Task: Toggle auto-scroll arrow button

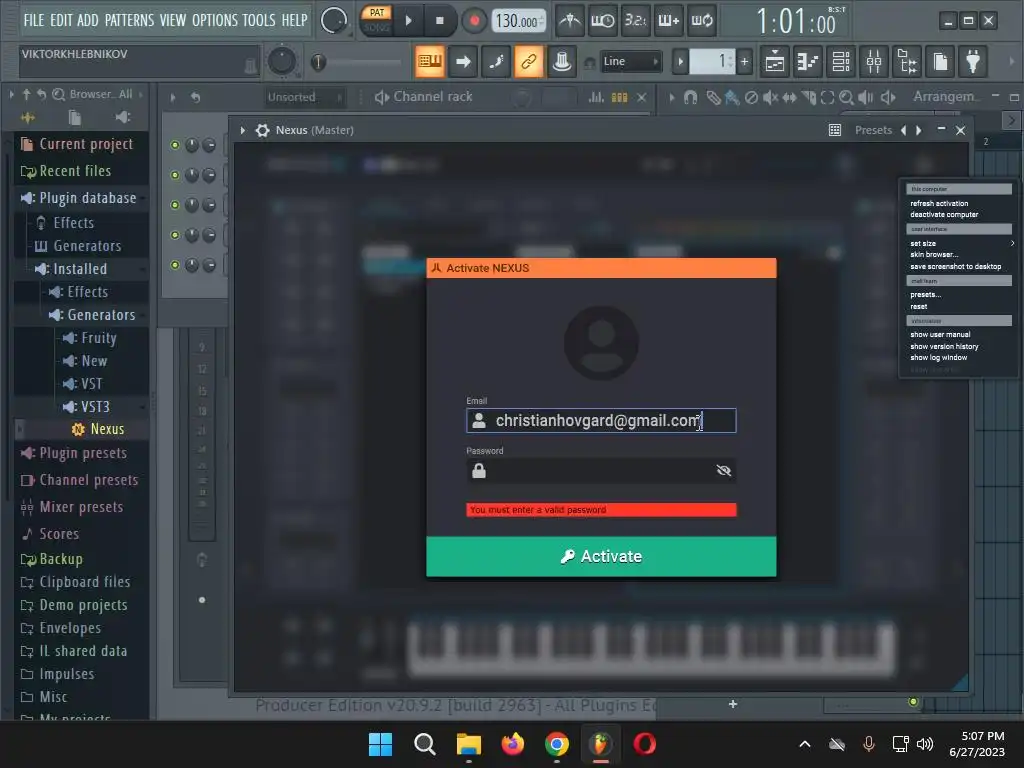Action: coord(463,61)
